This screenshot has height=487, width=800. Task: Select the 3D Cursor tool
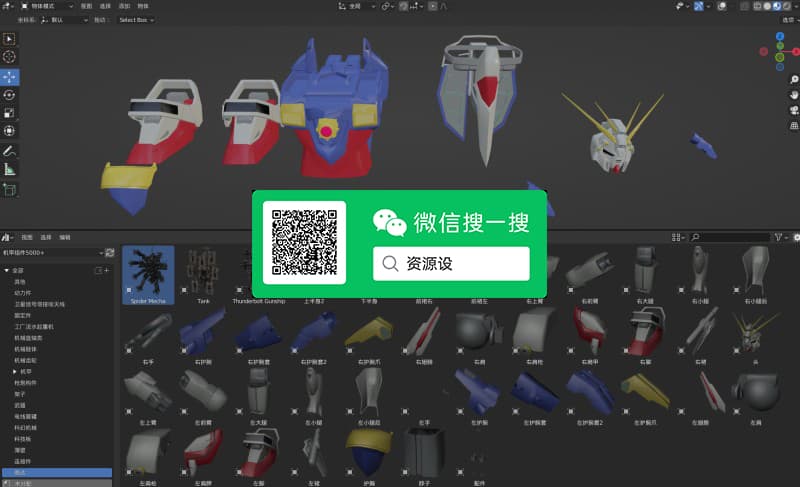9,57
